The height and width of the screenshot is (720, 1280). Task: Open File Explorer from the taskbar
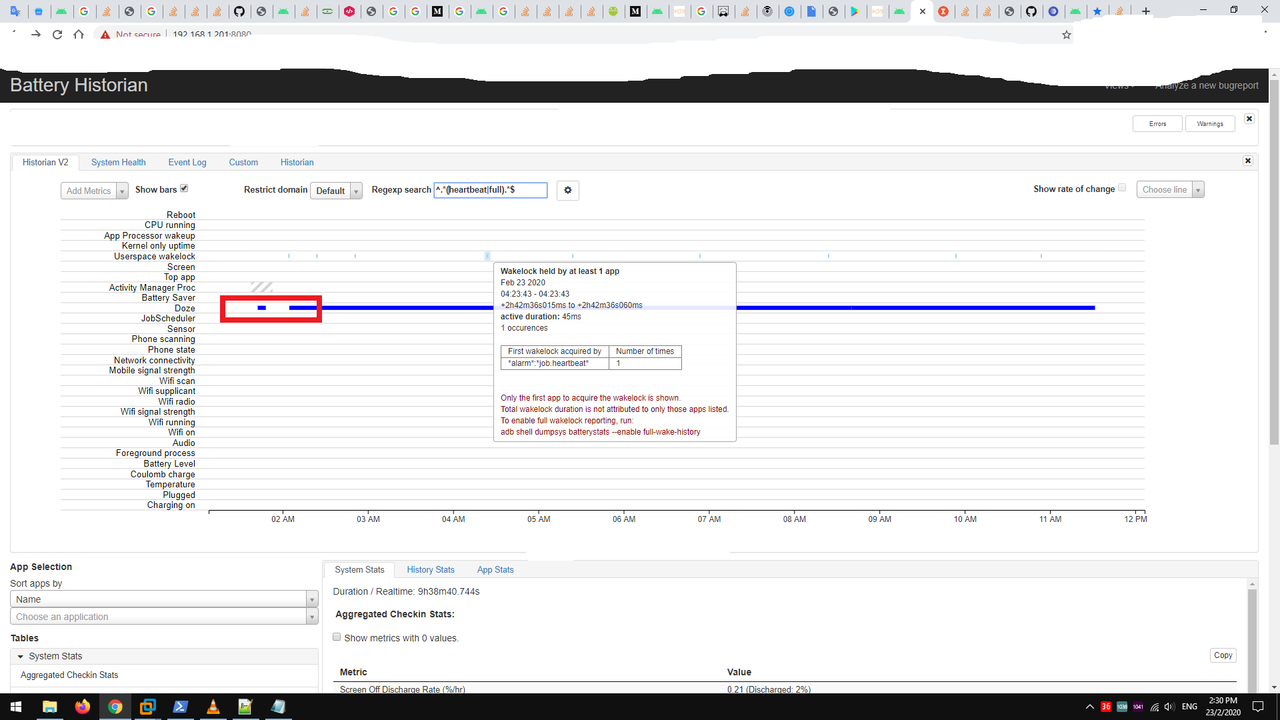click(49, 706)
